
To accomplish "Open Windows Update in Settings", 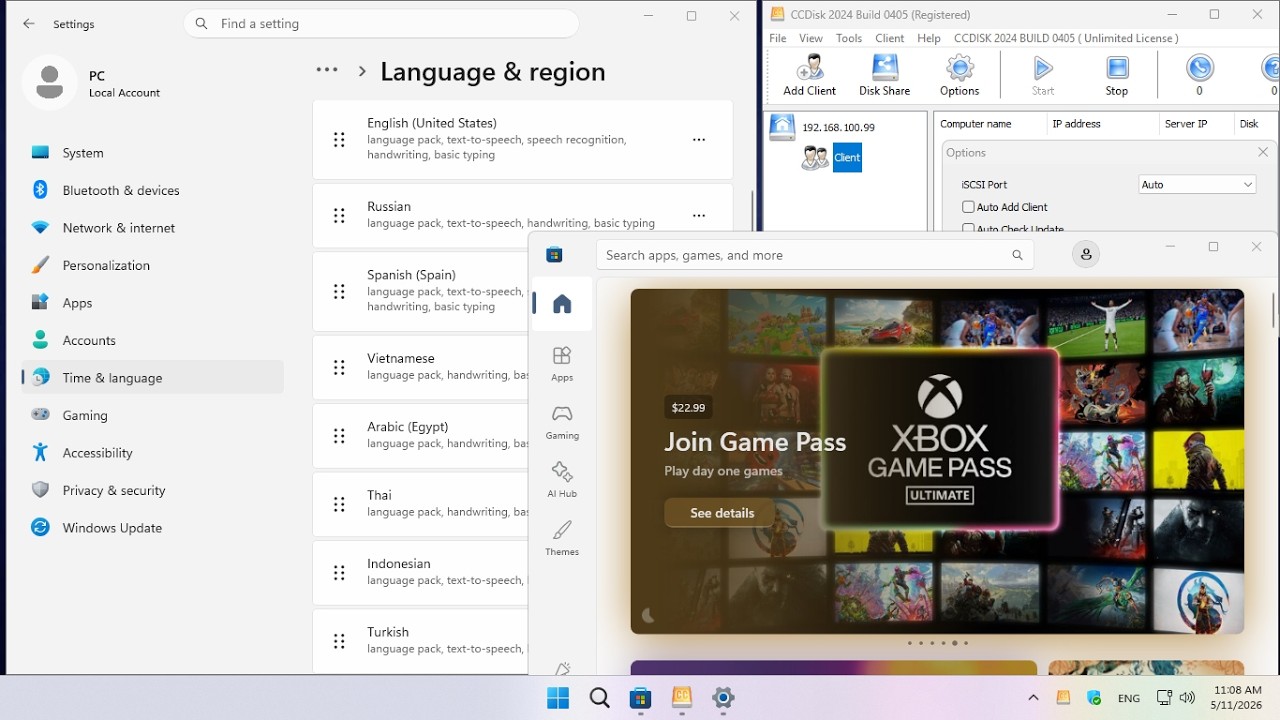I will click(152, 528).
